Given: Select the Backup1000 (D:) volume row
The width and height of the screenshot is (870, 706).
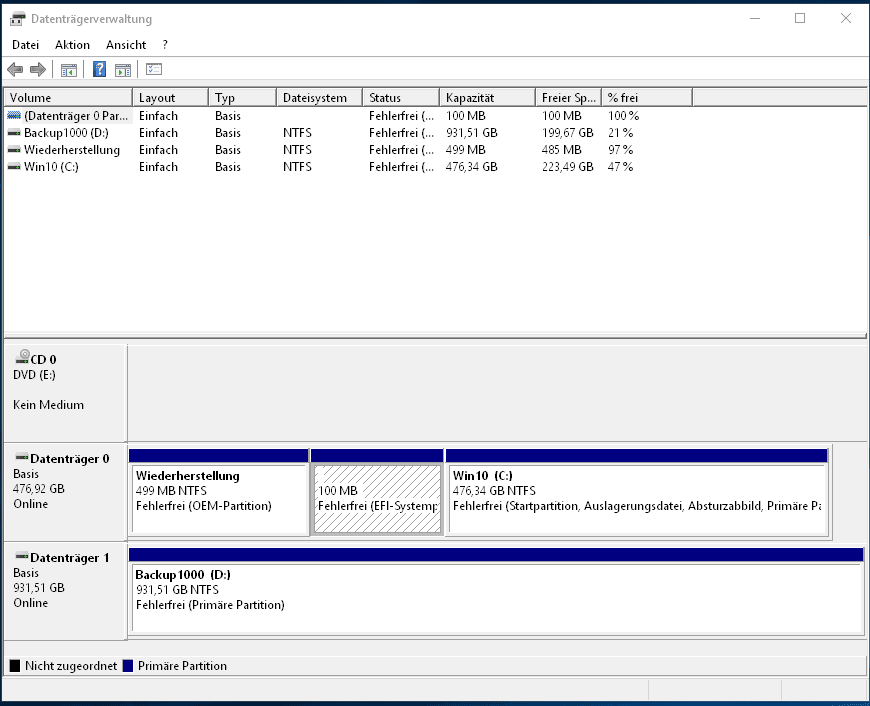Looking at the screenshot, I should tap(348, 133).
